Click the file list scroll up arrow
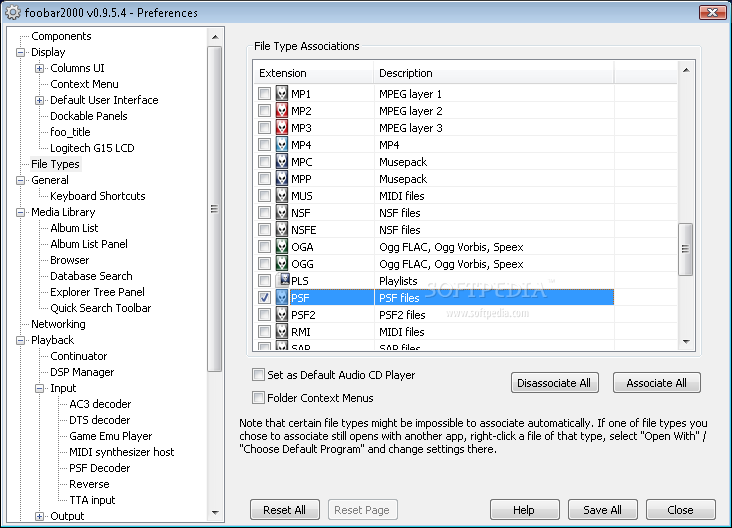This screenshot has width=732, height=528. coord(686,70)
